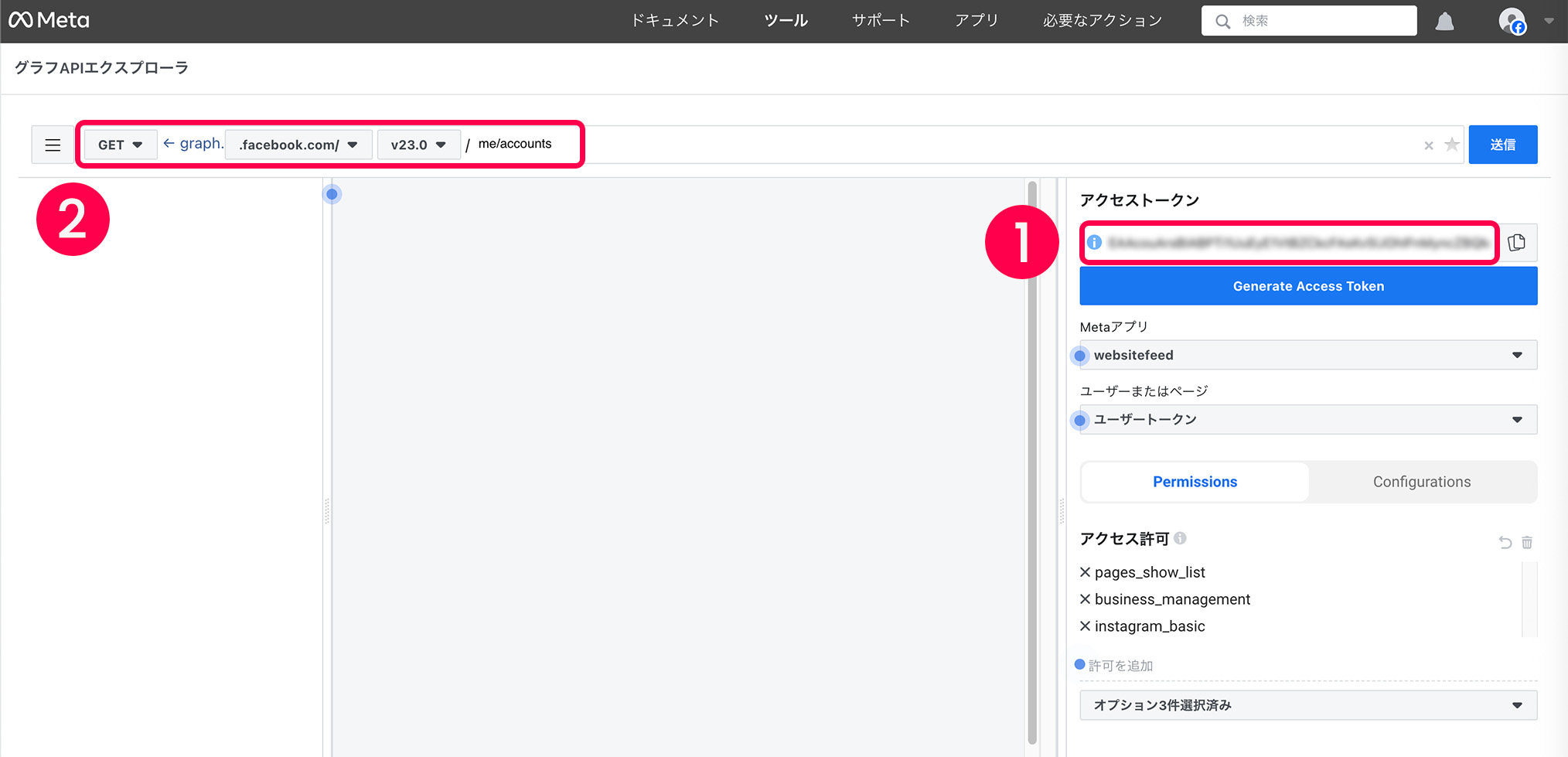This screenshot has height=757, width=1568.
Task: Open the GET method dropdown
Action: tap(121, 145)
